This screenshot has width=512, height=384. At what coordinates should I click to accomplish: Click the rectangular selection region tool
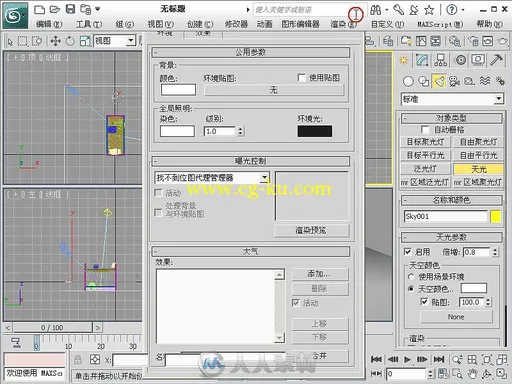point(23,41)
